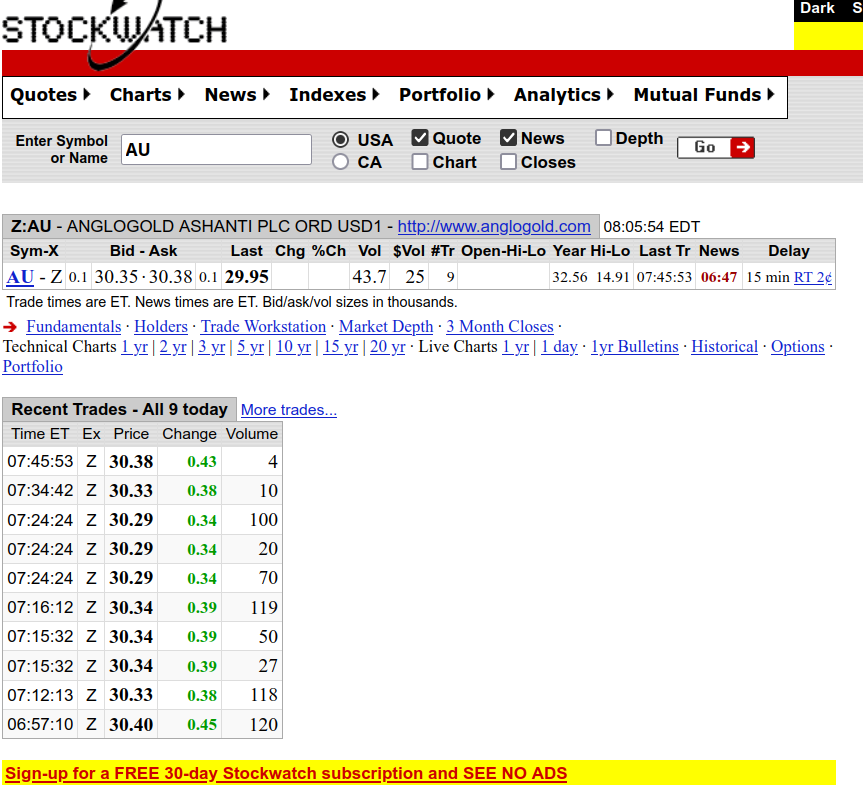Select the CA radio button
Screen dimensions: 863x810
click(341, 162)
